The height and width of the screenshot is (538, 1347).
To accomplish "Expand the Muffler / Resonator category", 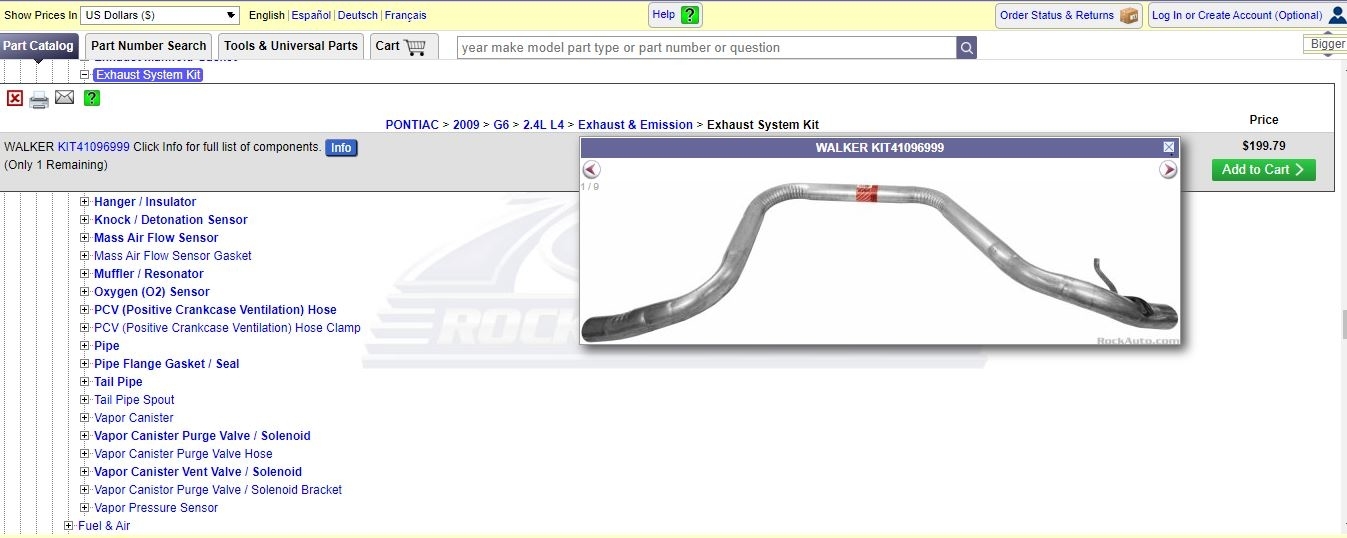I will 85,274.
